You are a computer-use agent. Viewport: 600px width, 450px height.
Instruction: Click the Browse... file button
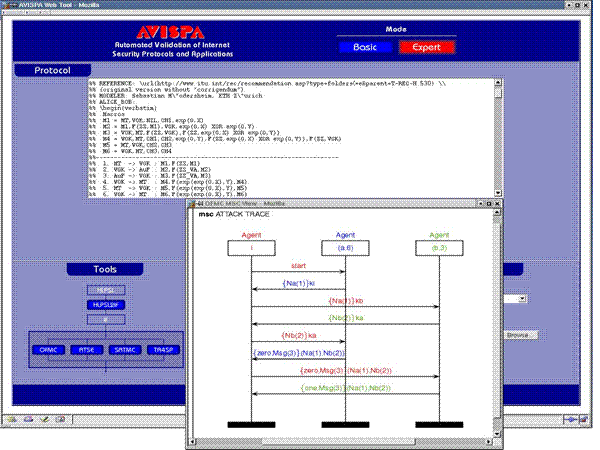[x=521, y=335]
